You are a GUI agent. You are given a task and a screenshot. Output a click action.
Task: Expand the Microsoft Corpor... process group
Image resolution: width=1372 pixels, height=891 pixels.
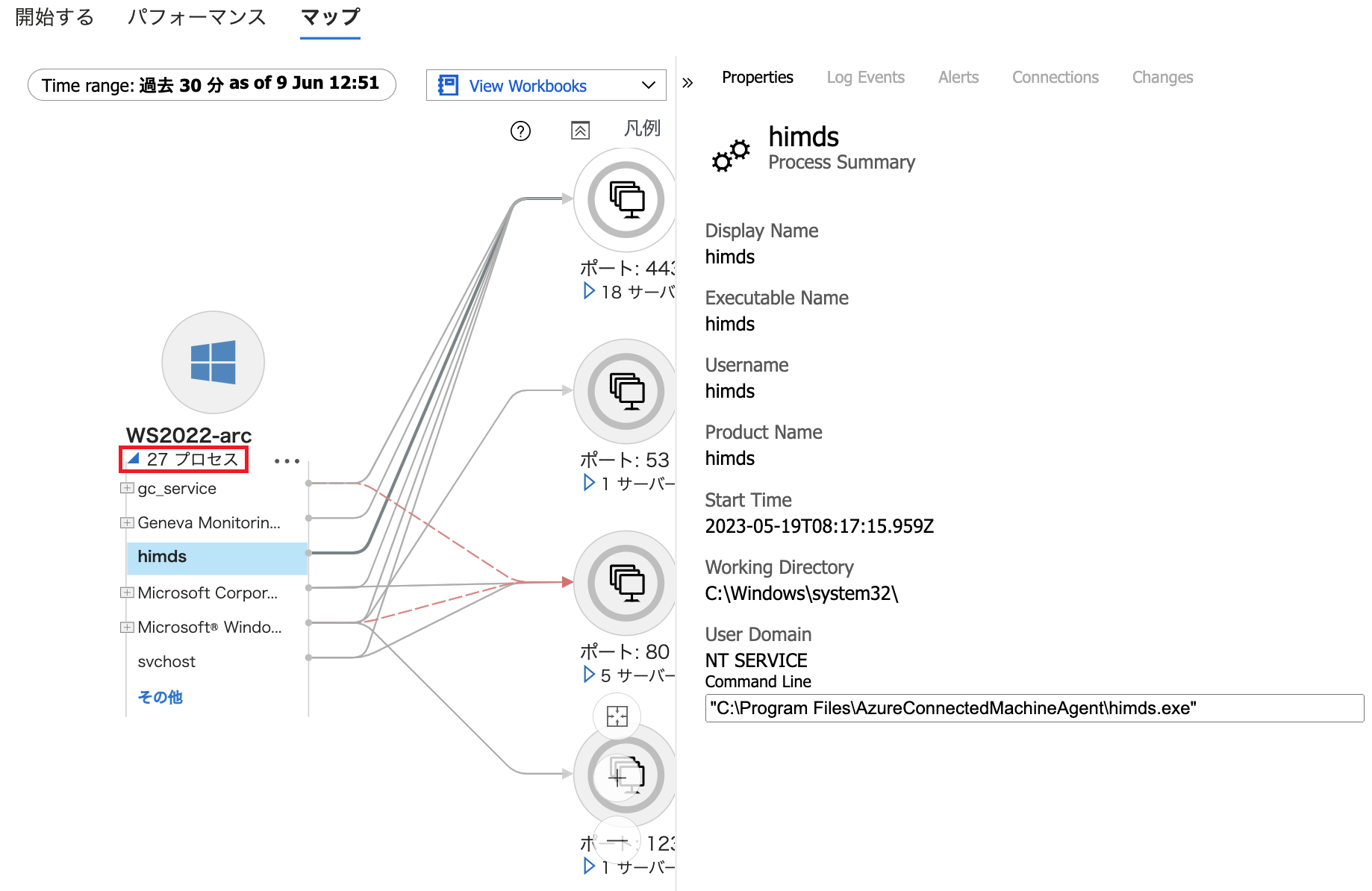coord(127,593)
